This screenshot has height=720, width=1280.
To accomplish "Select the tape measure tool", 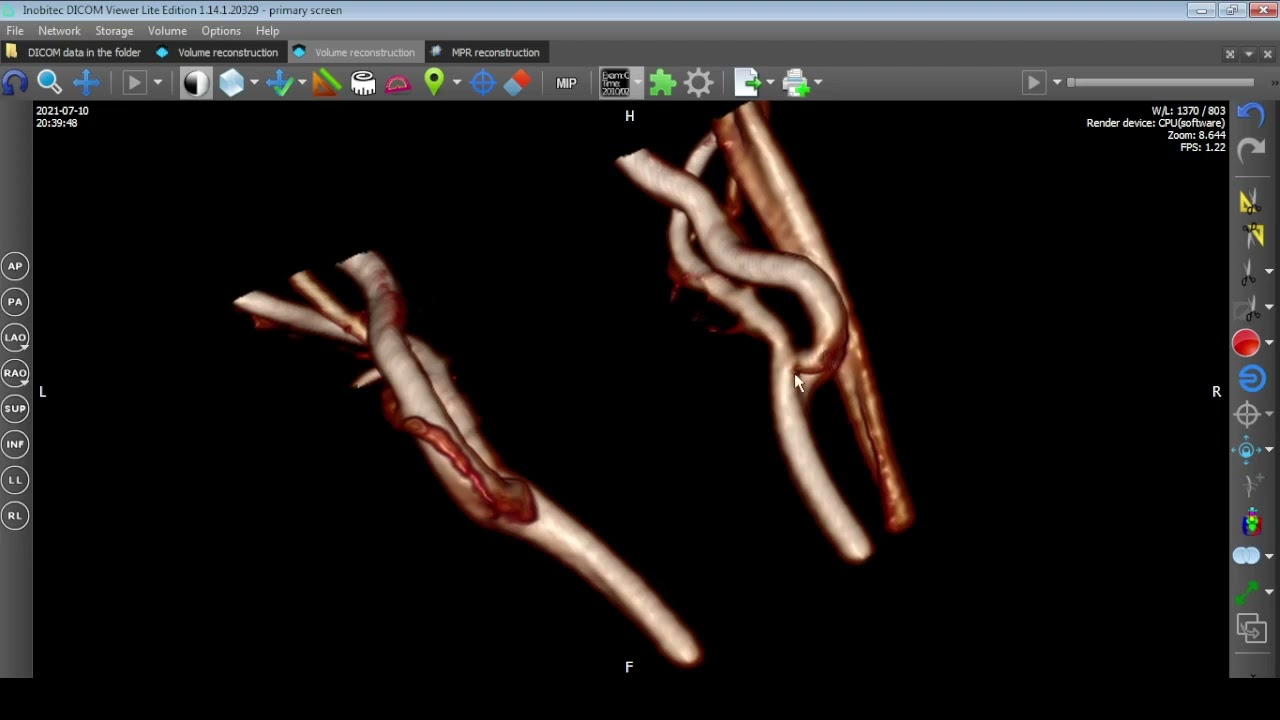I will [x=363, y=83].
